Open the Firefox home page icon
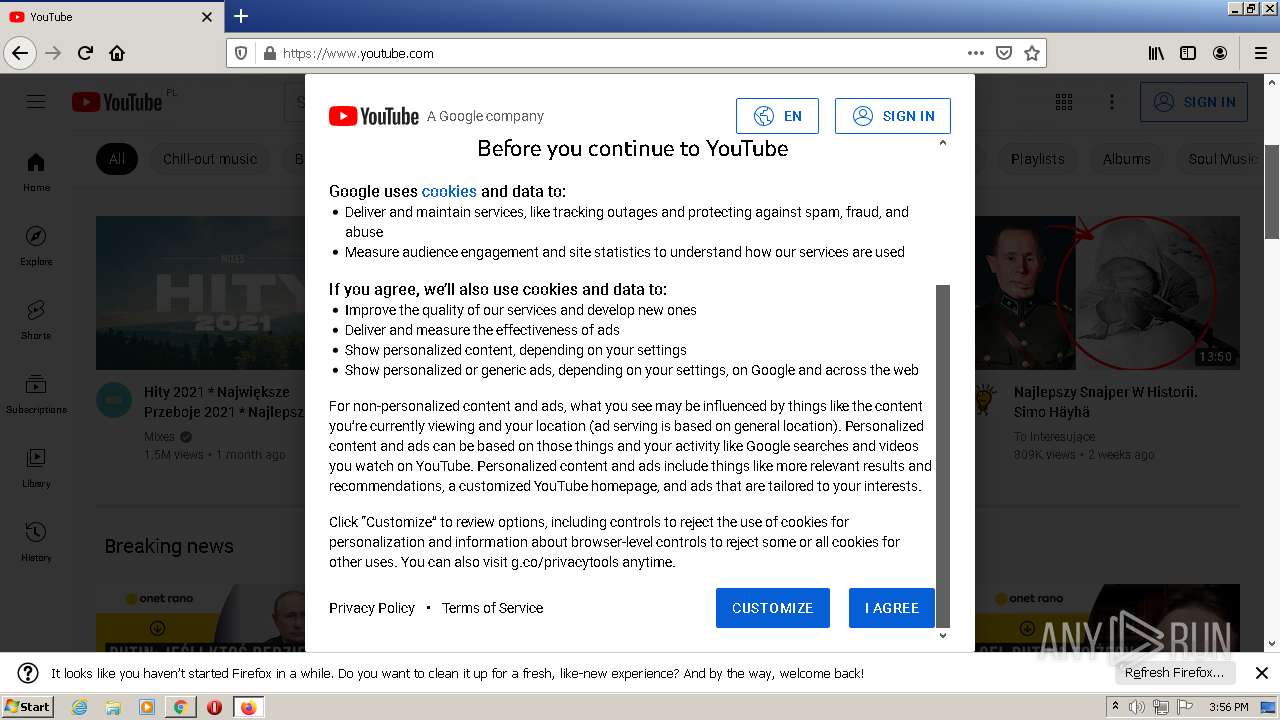The height and width of the screenshot is (720, 1280). 117,53
